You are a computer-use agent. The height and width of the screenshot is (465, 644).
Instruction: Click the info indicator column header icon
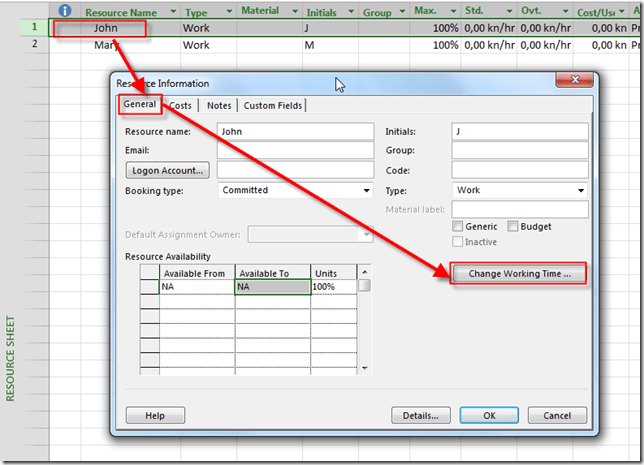click(66, 12)
